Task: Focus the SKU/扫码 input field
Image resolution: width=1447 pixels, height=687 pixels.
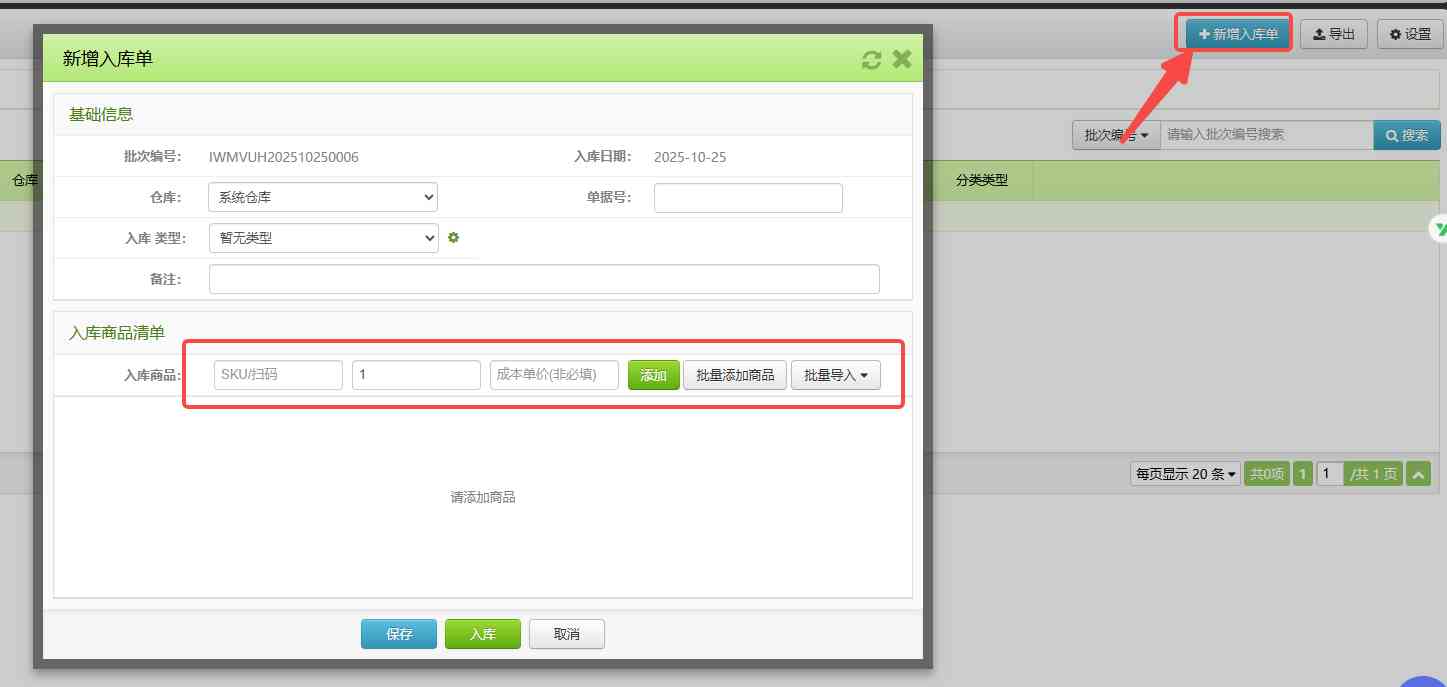Action: (278, 375)
